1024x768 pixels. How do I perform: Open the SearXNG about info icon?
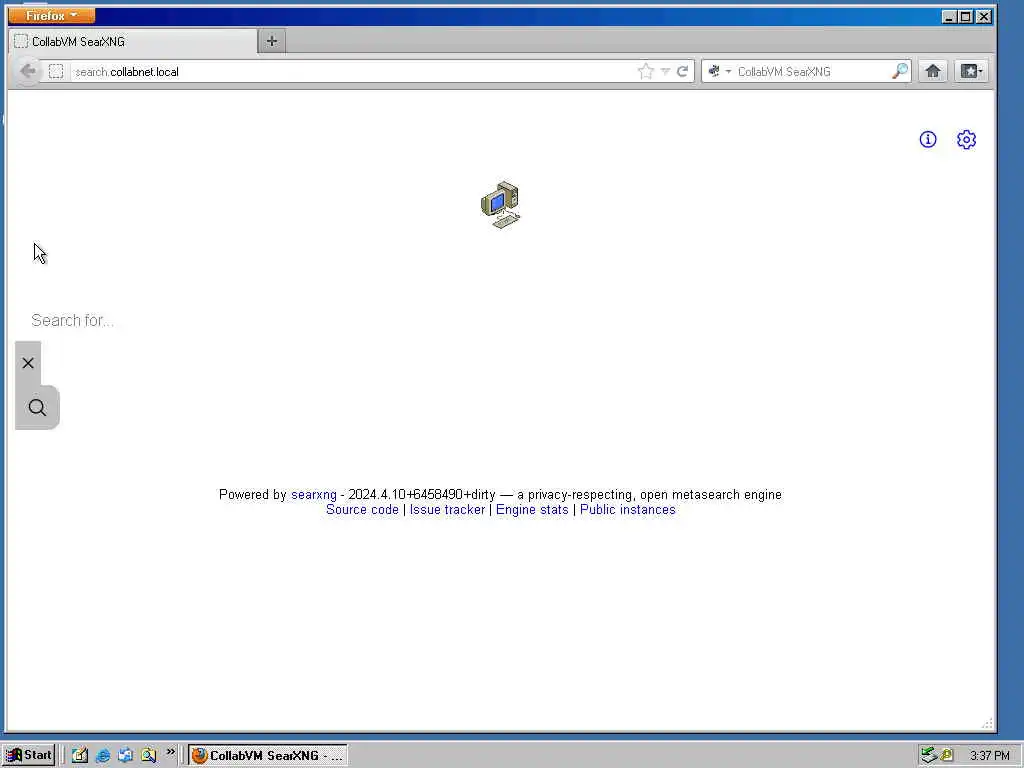point(927,139)
